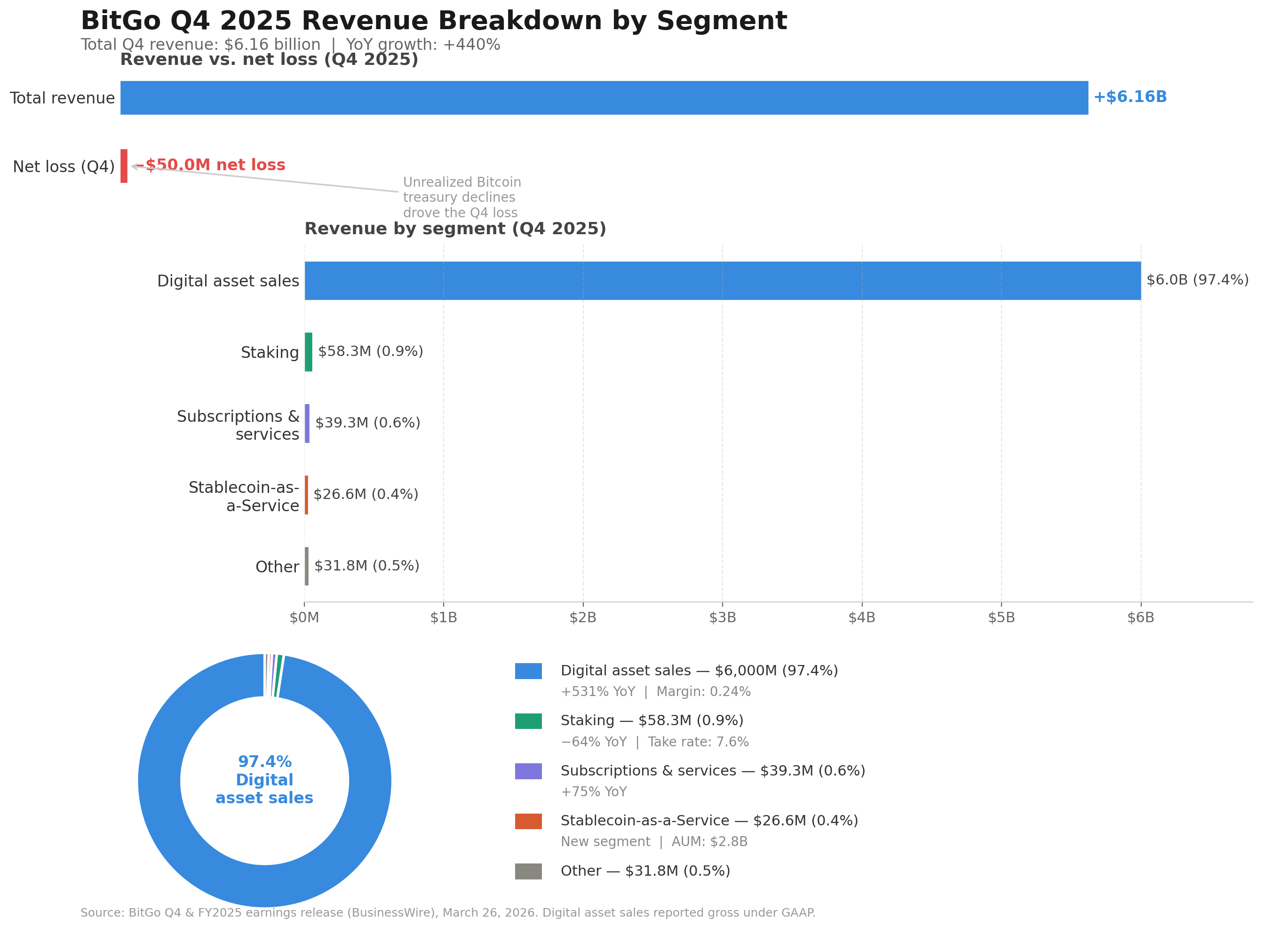Click the purple Subscriptions & services bar
The height and width of the screenshot is (950, 1288).
pyautogui.click(x=307, y=423)
